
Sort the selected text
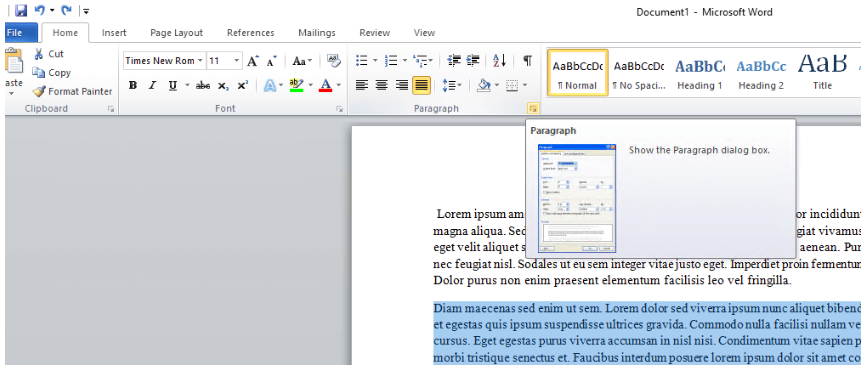click(x=499, y=60)
